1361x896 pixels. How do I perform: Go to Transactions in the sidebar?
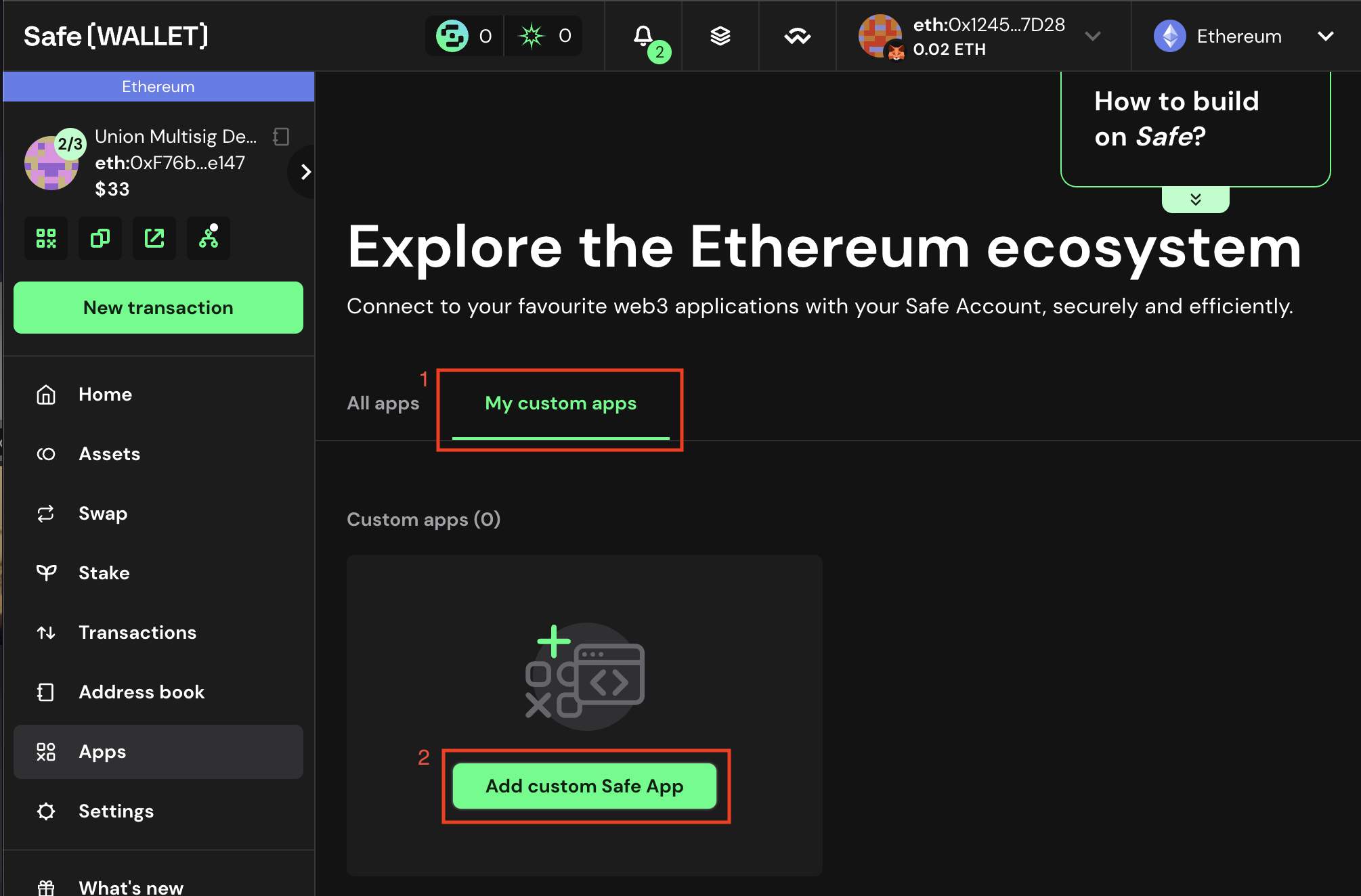(137, 632)
